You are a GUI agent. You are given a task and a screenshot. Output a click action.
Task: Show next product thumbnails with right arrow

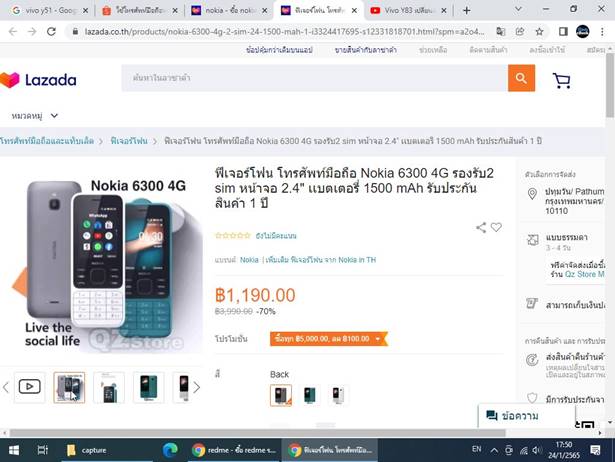coord(197,387)
